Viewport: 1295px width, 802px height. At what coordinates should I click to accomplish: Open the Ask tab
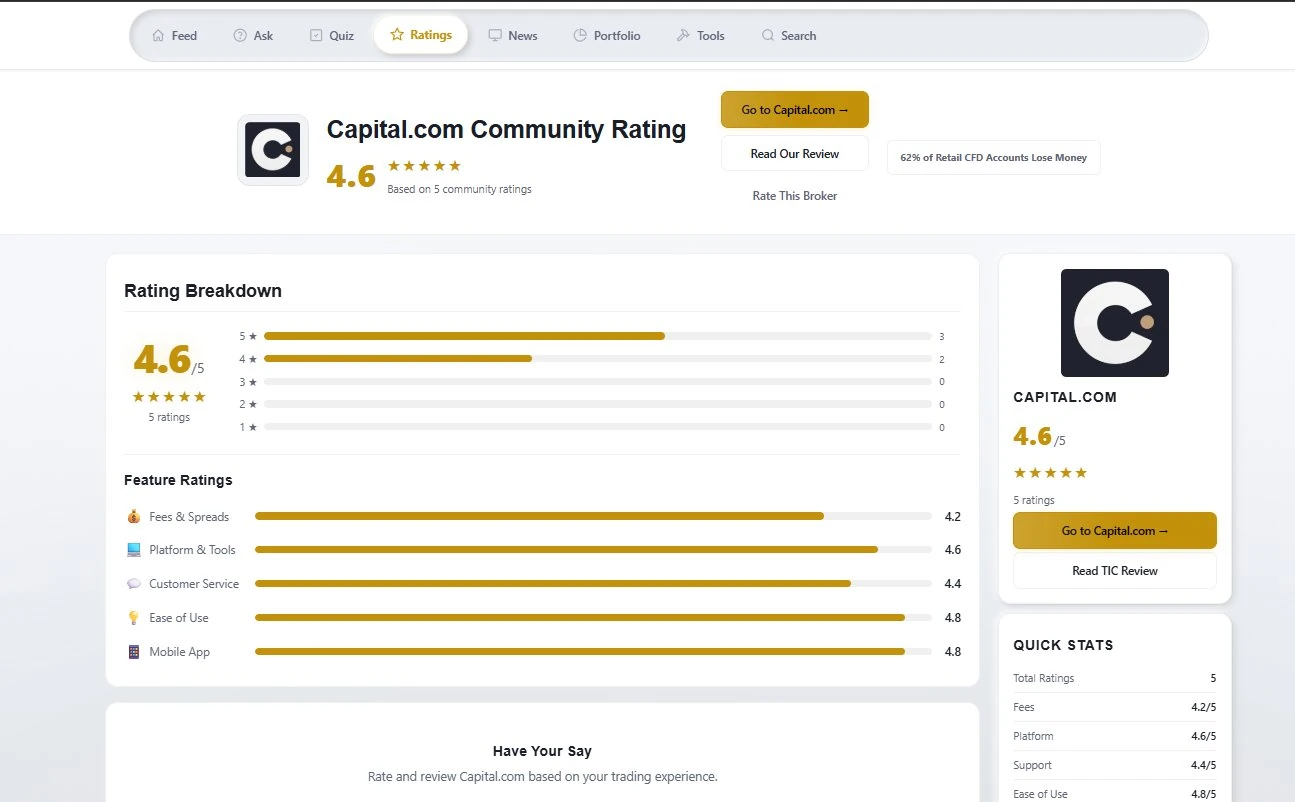(253, 36)
